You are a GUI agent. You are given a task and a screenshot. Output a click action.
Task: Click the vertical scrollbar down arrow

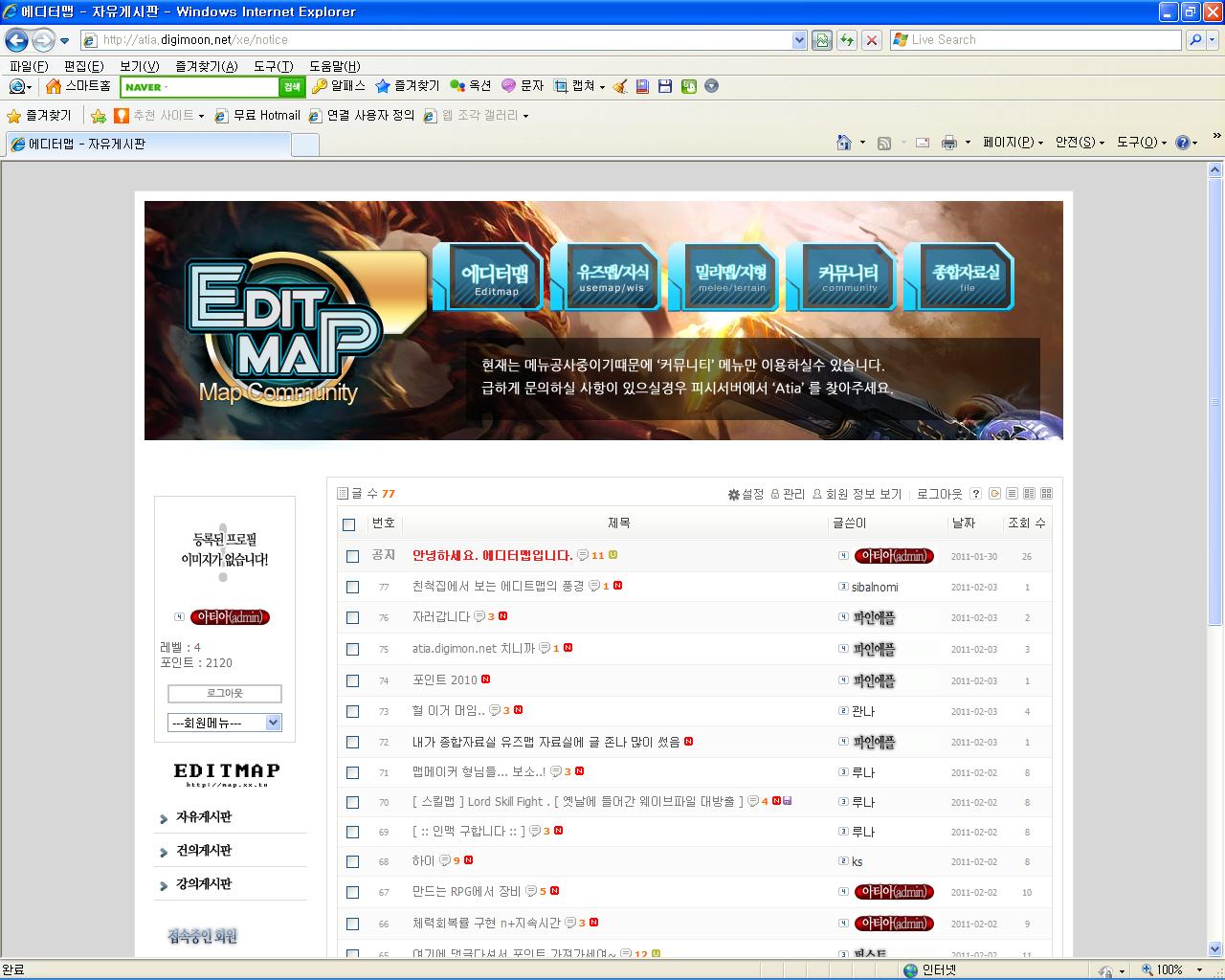1215,948
